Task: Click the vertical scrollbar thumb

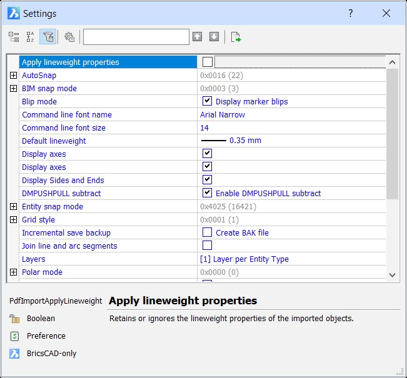Action: (392, 134)
